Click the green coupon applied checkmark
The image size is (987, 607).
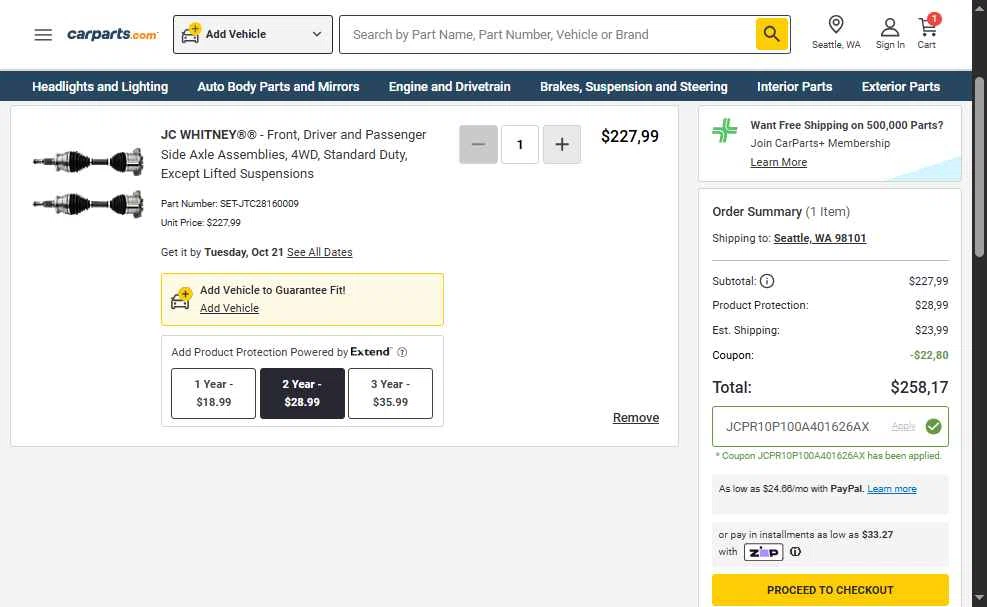pos(933,426)
